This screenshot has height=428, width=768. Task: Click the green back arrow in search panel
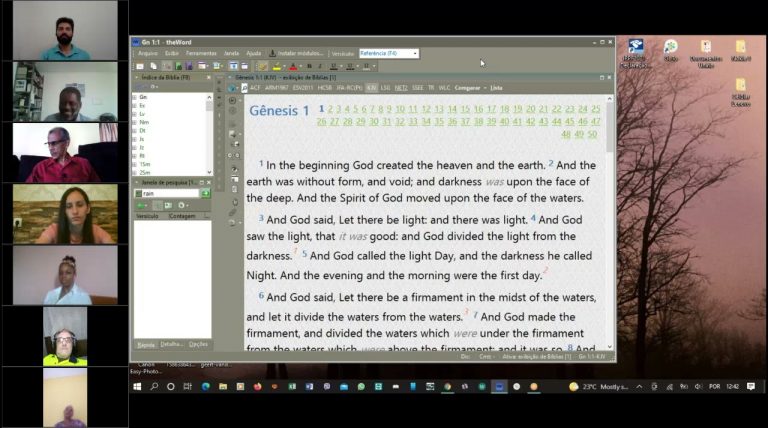(141, 206)
